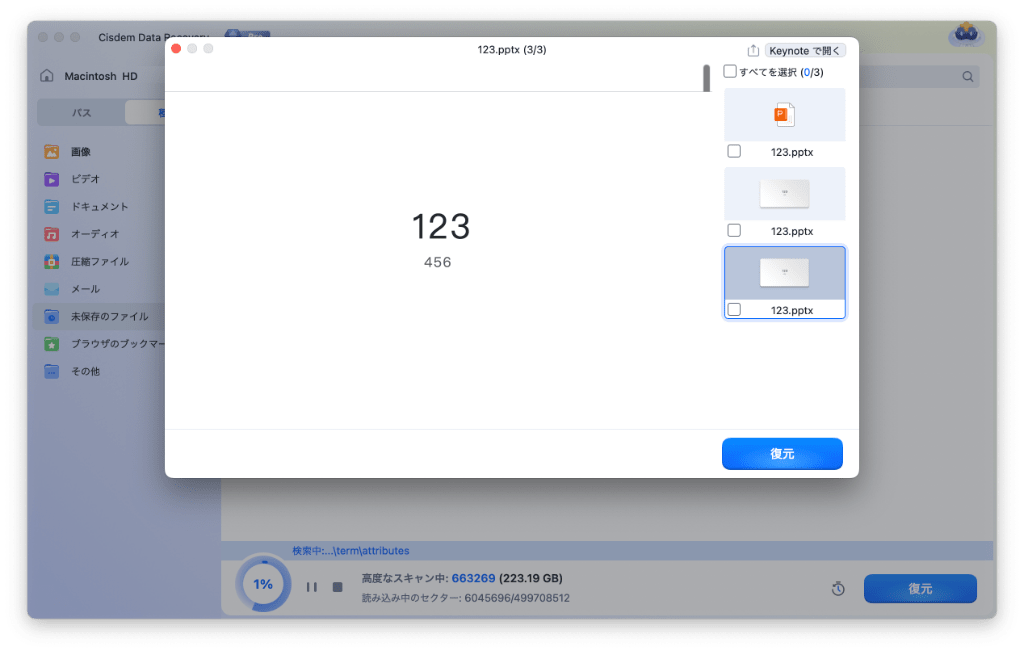
Task: Stop the scan with the square button
Action: [338, 587]
